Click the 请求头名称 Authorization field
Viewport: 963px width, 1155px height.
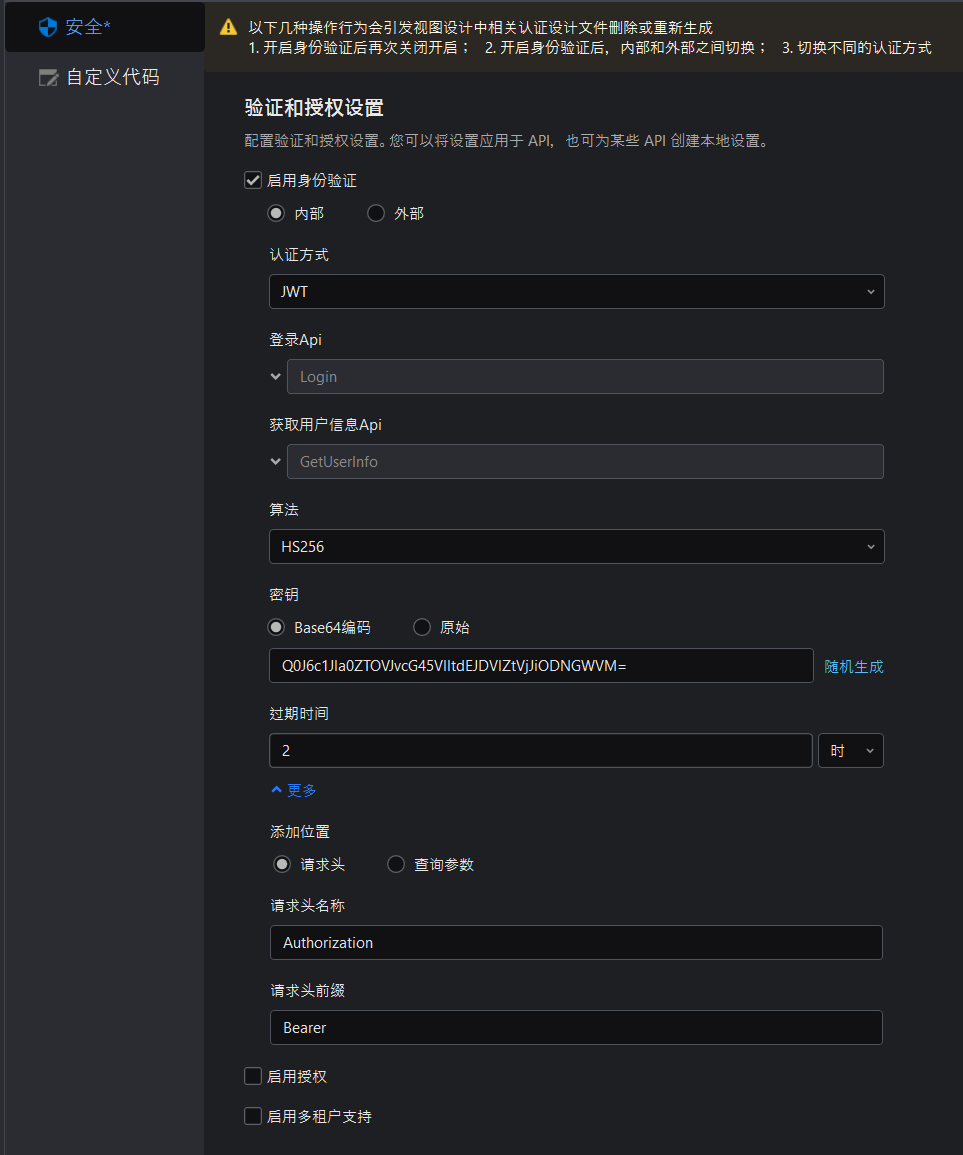576,943
